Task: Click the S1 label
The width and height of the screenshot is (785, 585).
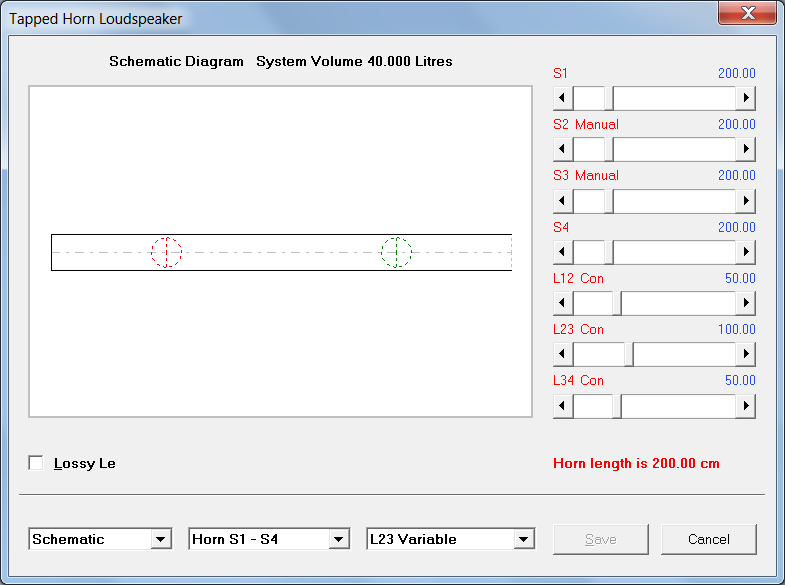Action: coord(560,73)
